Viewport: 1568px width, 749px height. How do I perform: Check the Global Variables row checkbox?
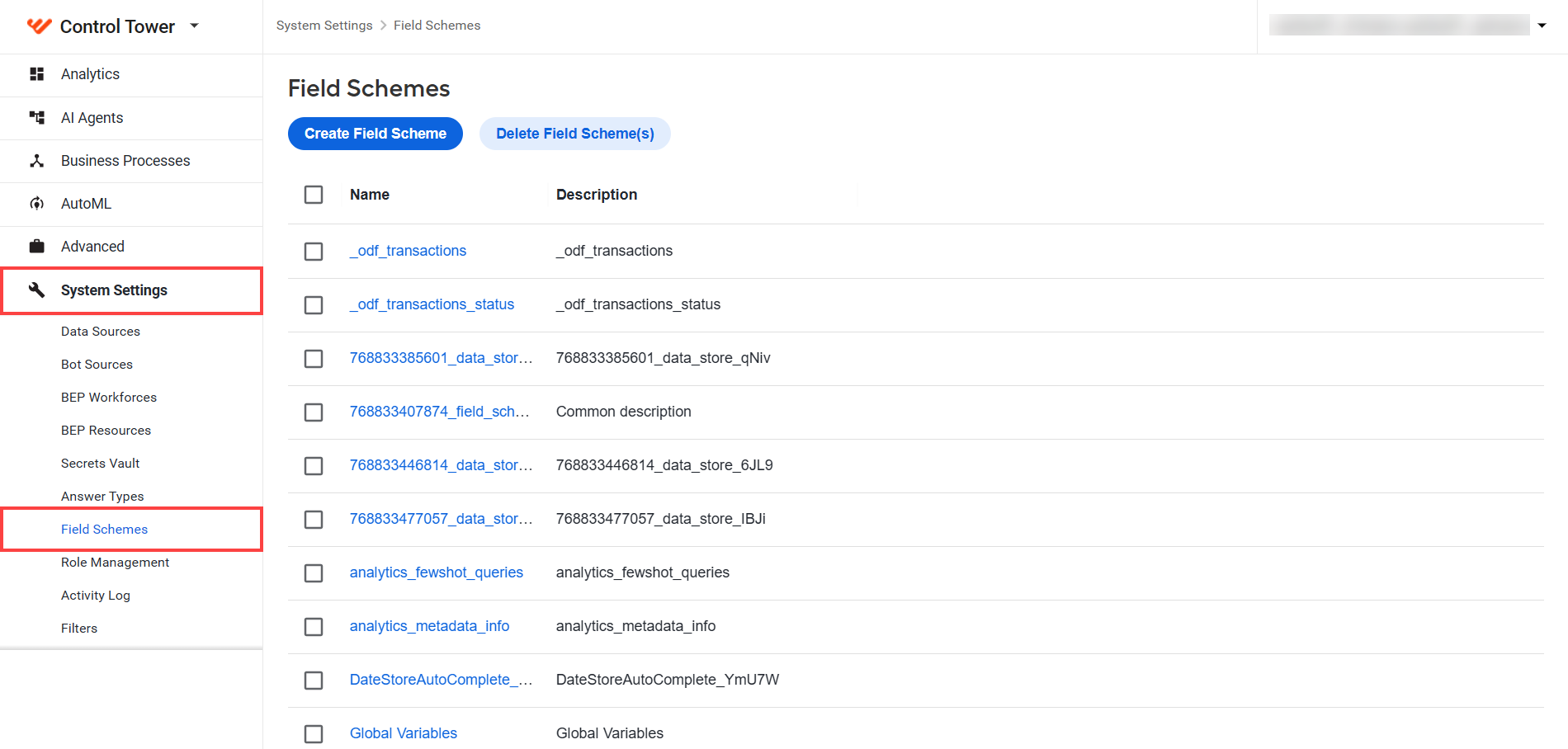pos(314,733)
